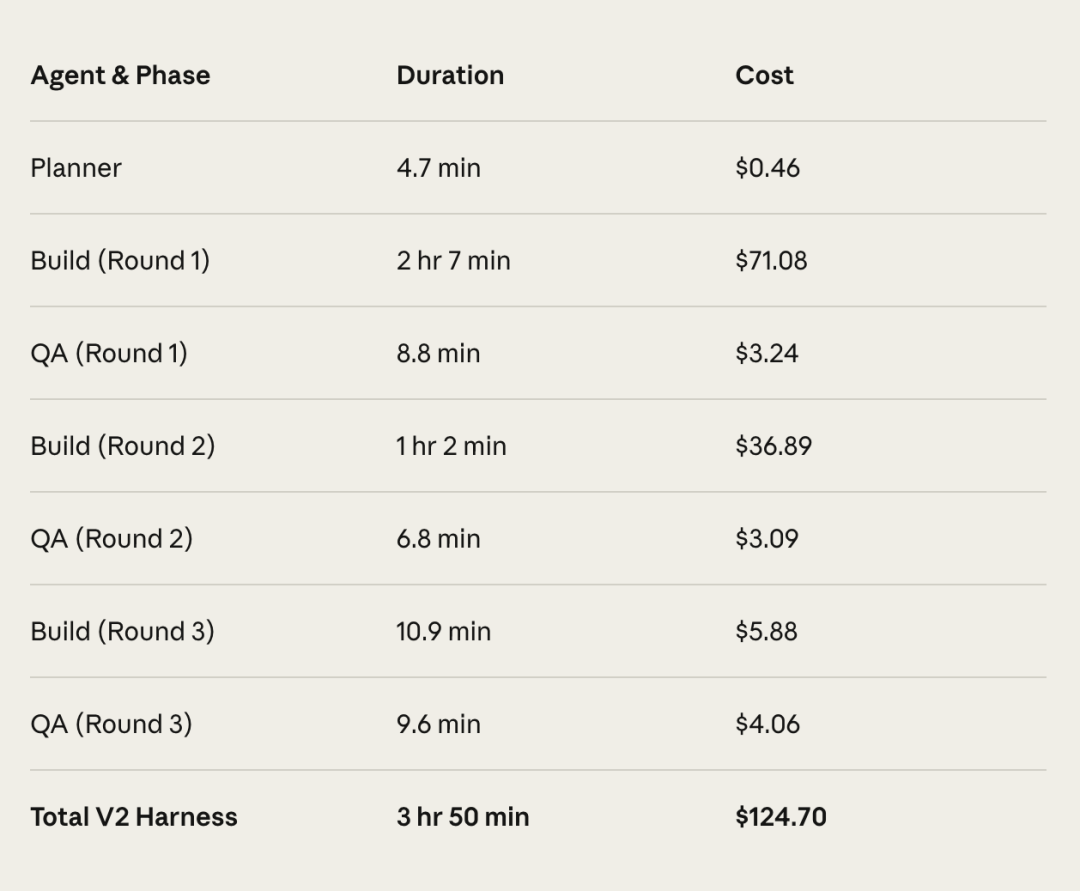The image size is (1080, 891).
Task: Click the 1 hr 2 min duration
Action: [x=451, y=446]
